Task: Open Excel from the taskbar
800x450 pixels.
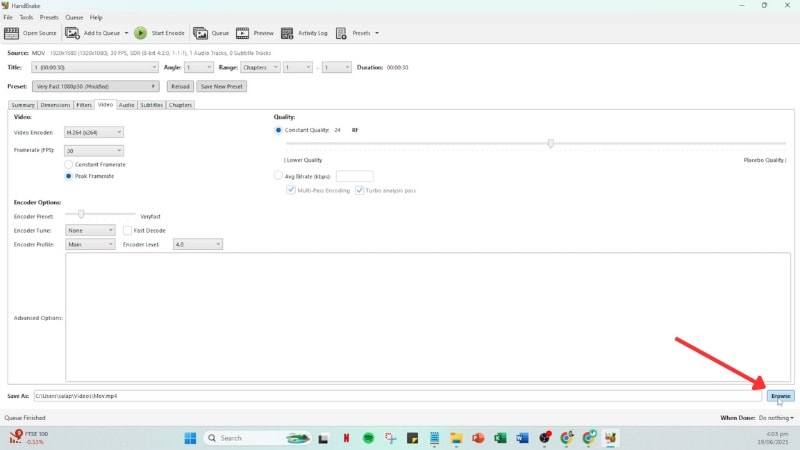Action: (x=500, y=438)
